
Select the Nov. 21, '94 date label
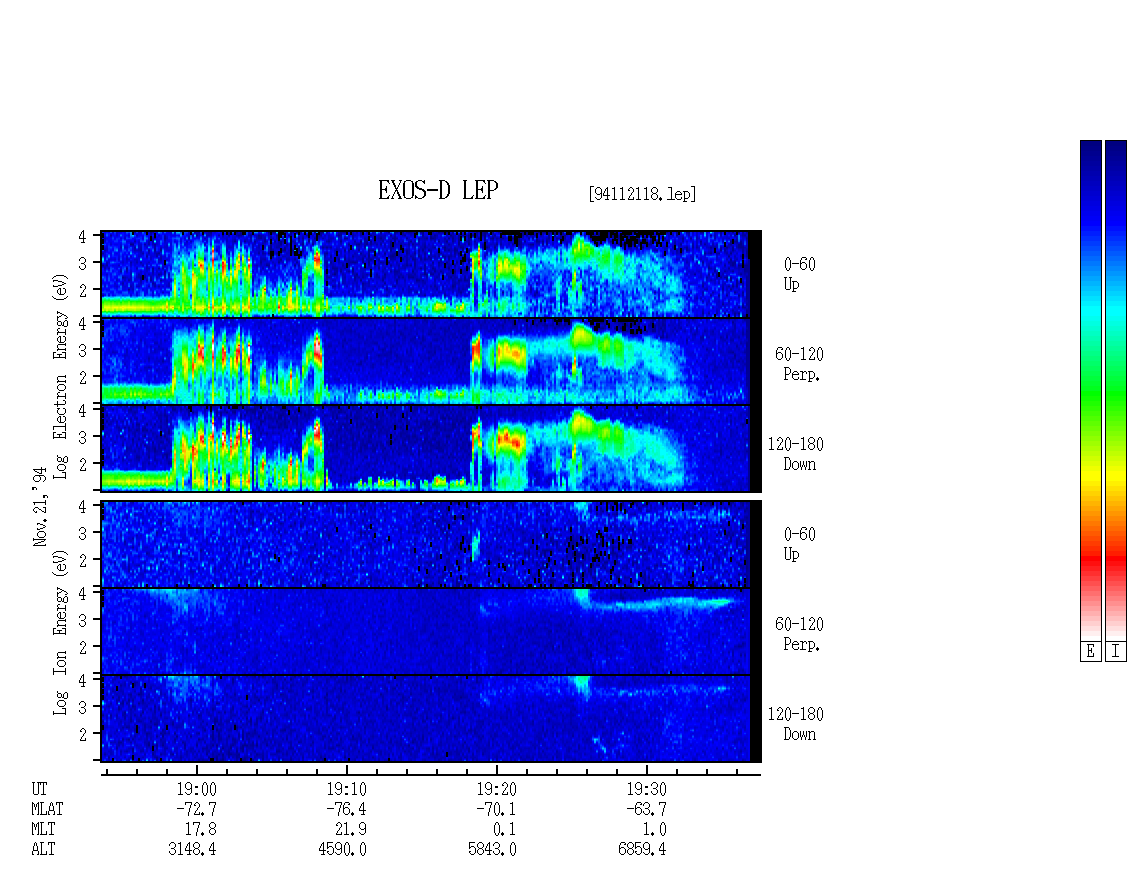(40, 507)
